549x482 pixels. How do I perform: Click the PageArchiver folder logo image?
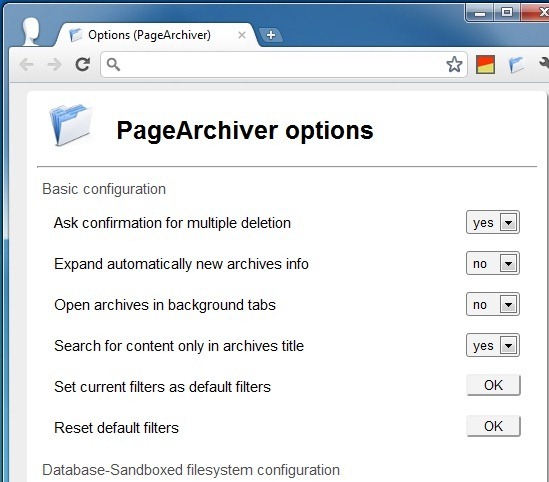(x=72, y=125)
